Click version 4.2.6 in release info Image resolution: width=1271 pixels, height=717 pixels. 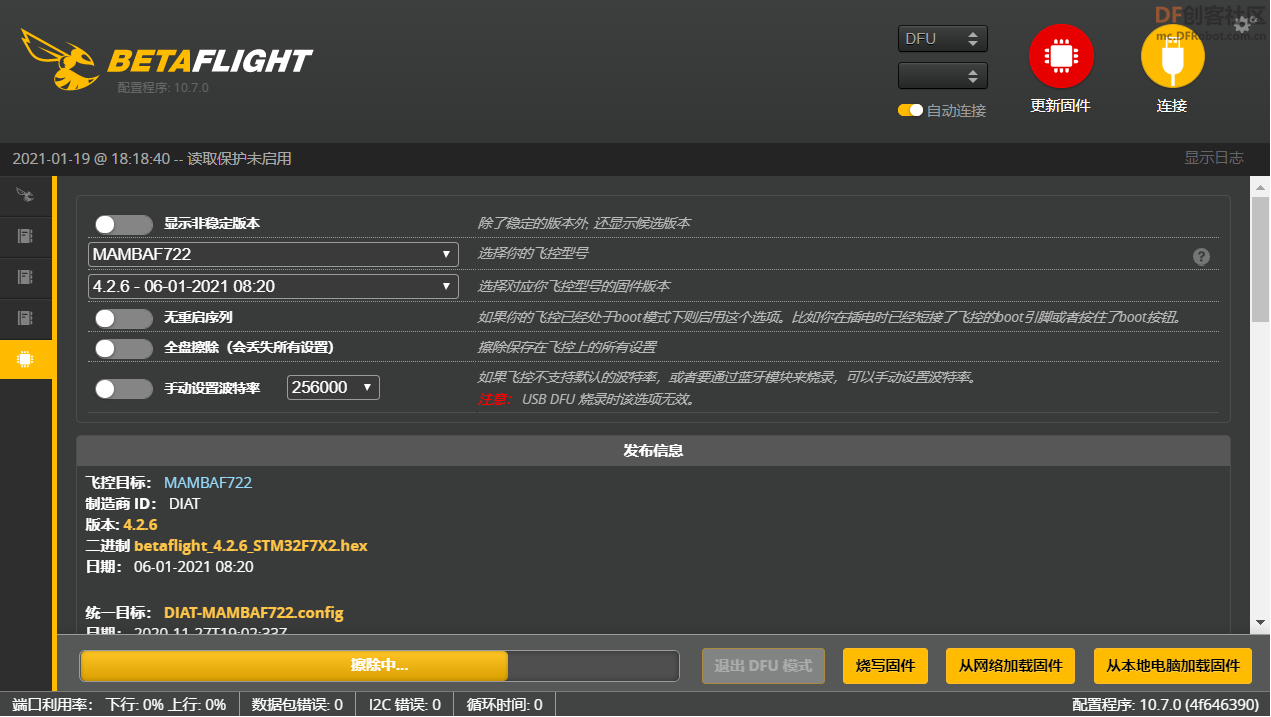tap(140, 525)
